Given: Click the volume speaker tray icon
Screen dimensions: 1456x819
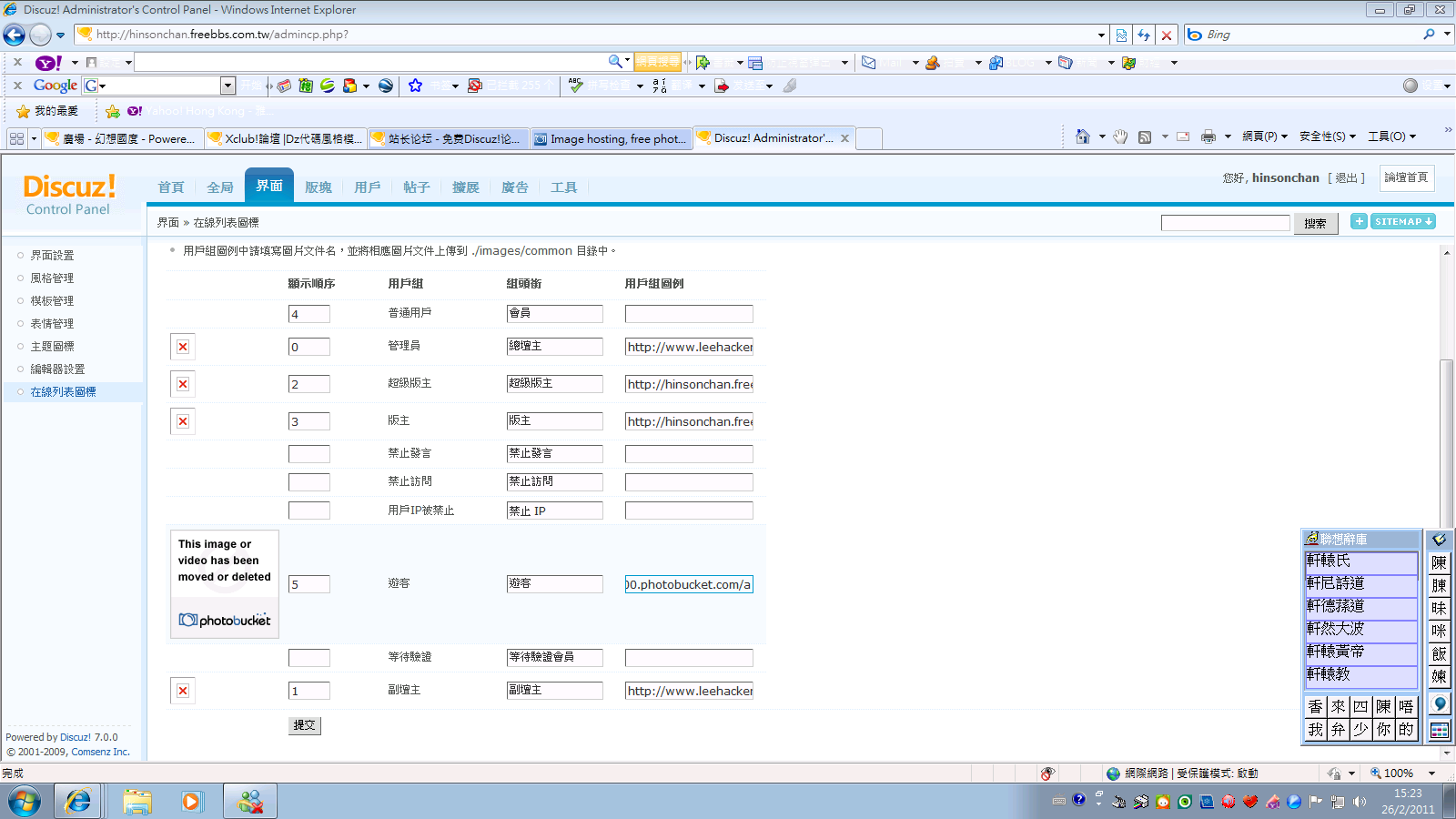Looking at the screenshot, I should click(x=1360, y=802).
